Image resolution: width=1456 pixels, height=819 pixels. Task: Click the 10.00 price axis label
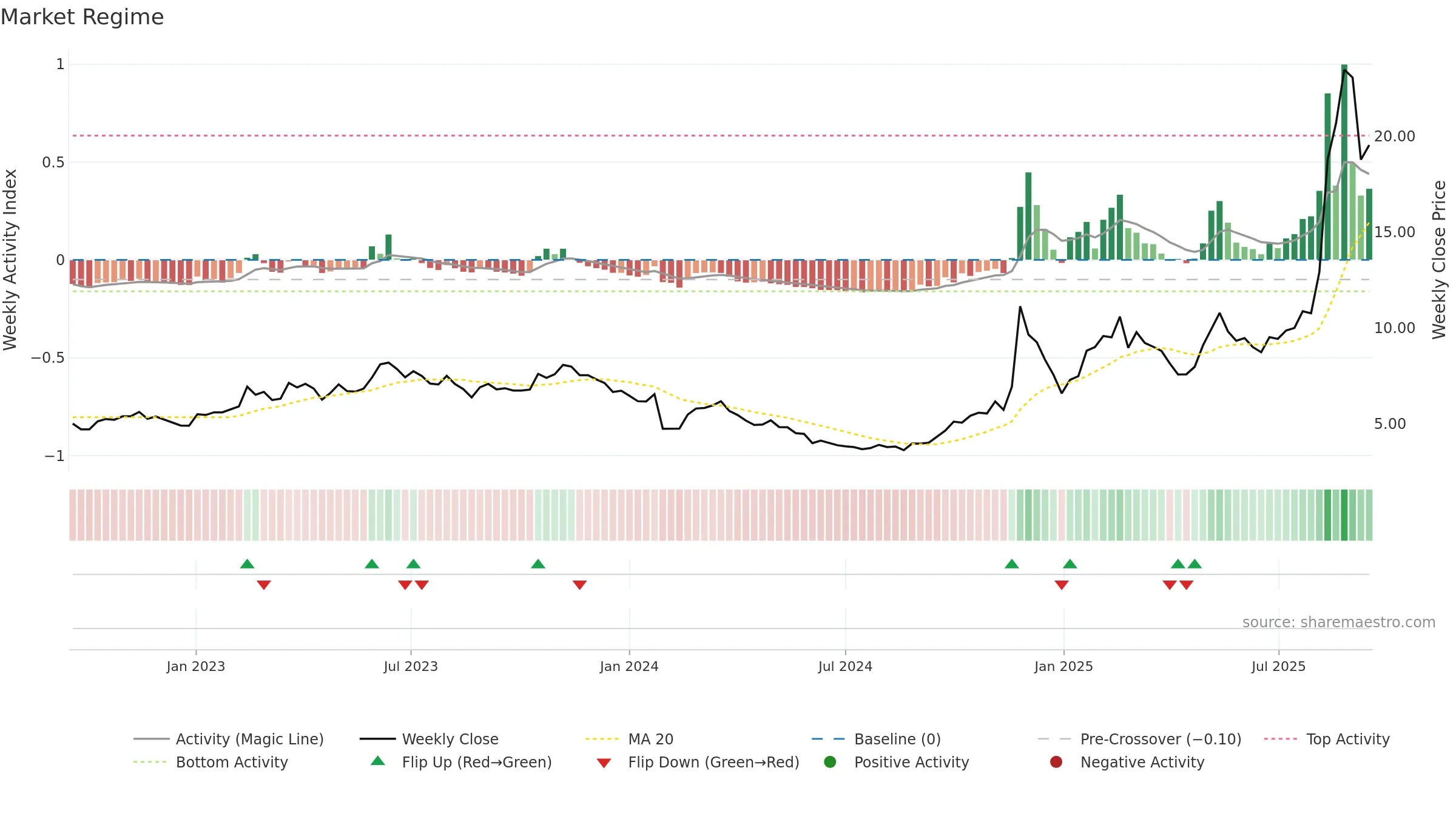click(1395, 328)
